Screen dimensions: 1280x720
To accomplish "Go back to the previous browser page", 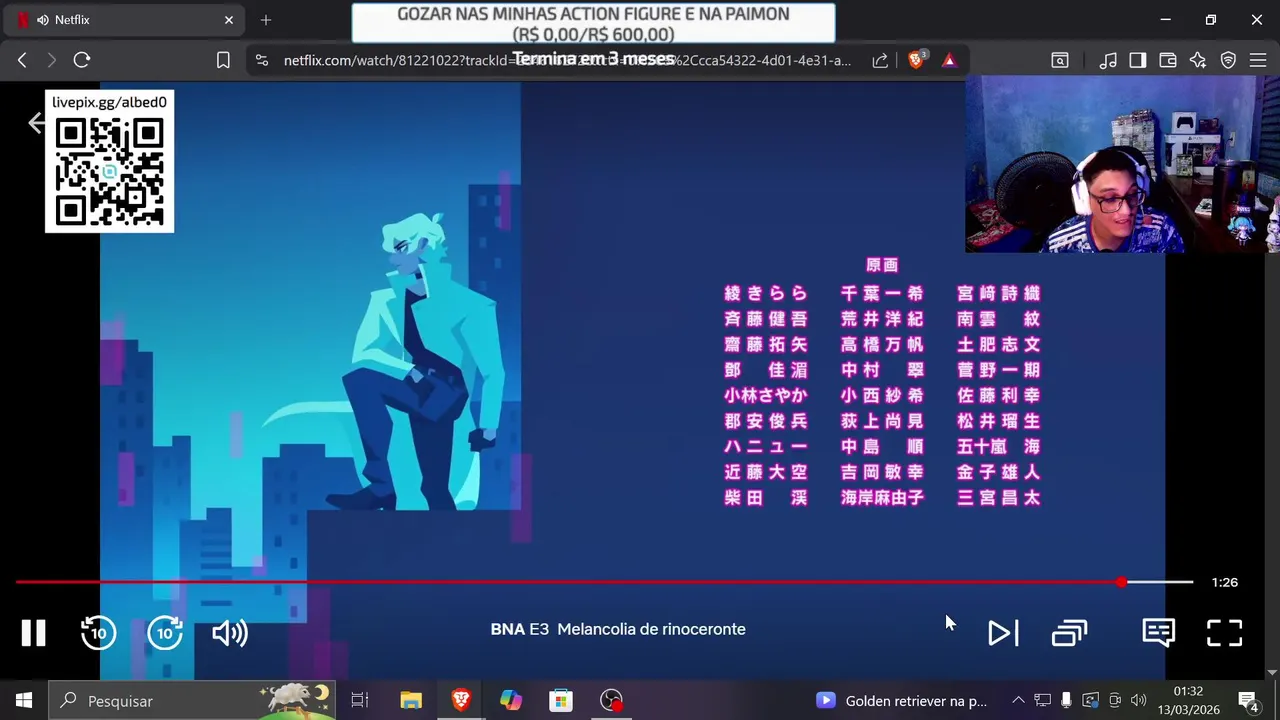I will click(x=22, y=60).
